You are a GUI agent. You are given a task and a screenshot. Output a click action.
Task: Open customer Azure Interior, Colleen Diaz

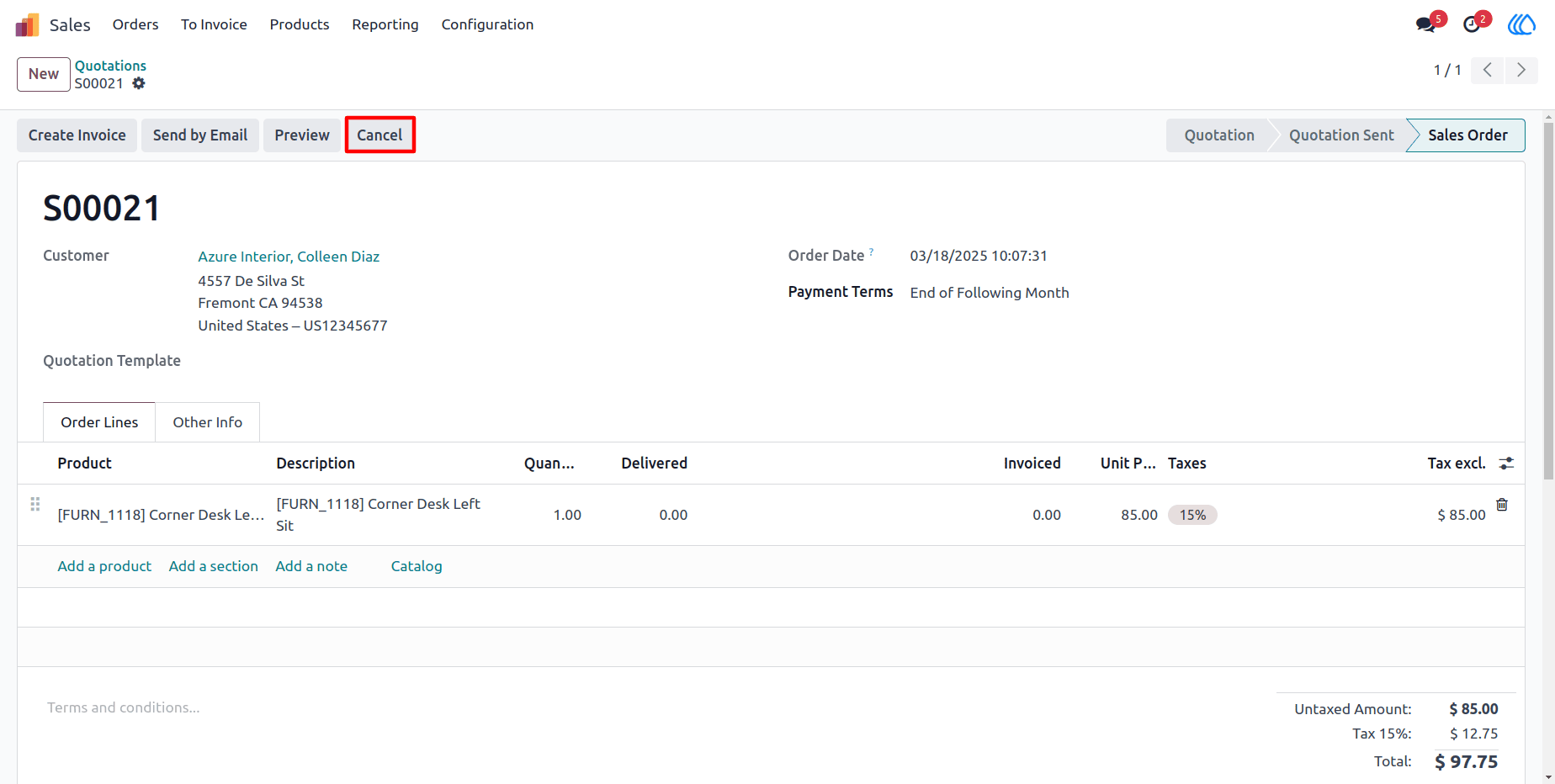tap(289, 257)
